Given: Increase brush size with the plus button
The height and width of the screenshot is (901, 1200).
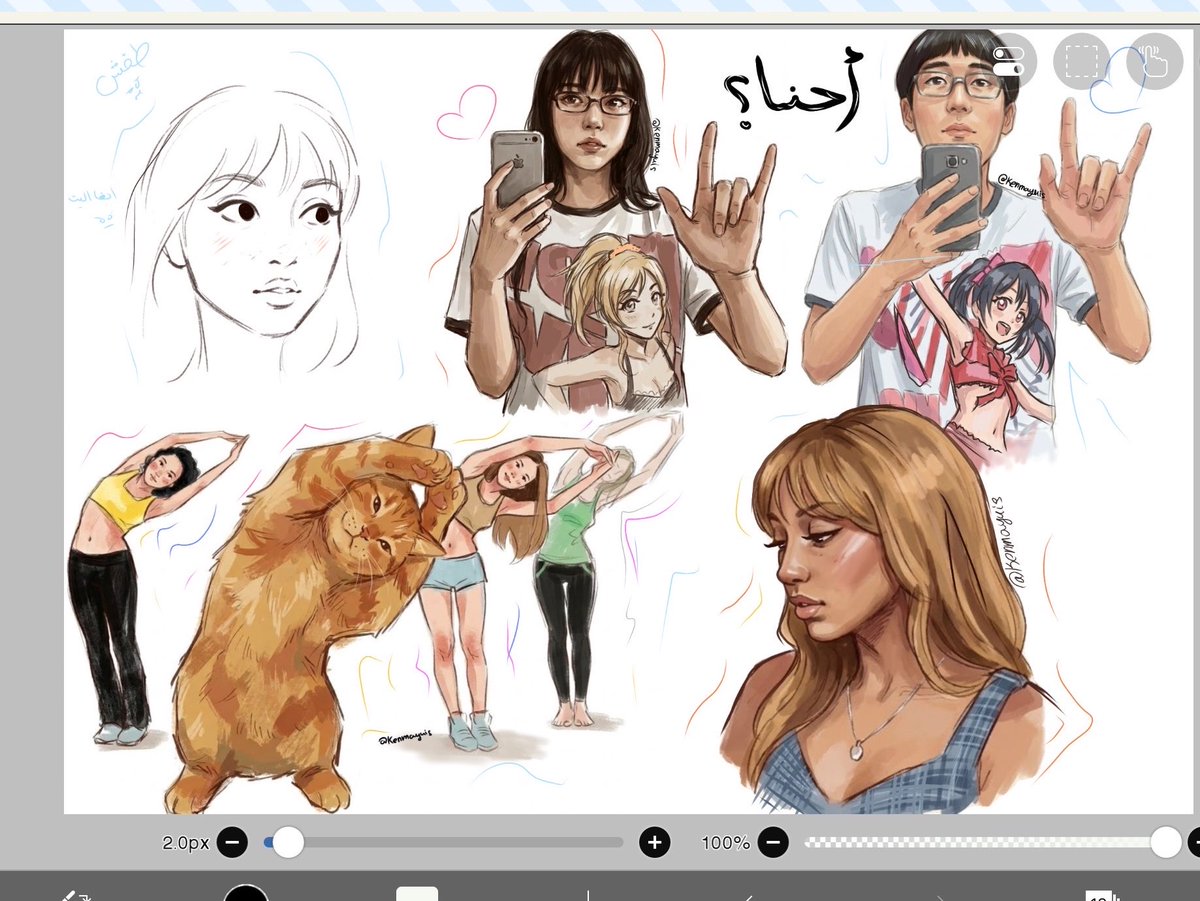Looking at the screenshot, I should [x=654, y=843].
